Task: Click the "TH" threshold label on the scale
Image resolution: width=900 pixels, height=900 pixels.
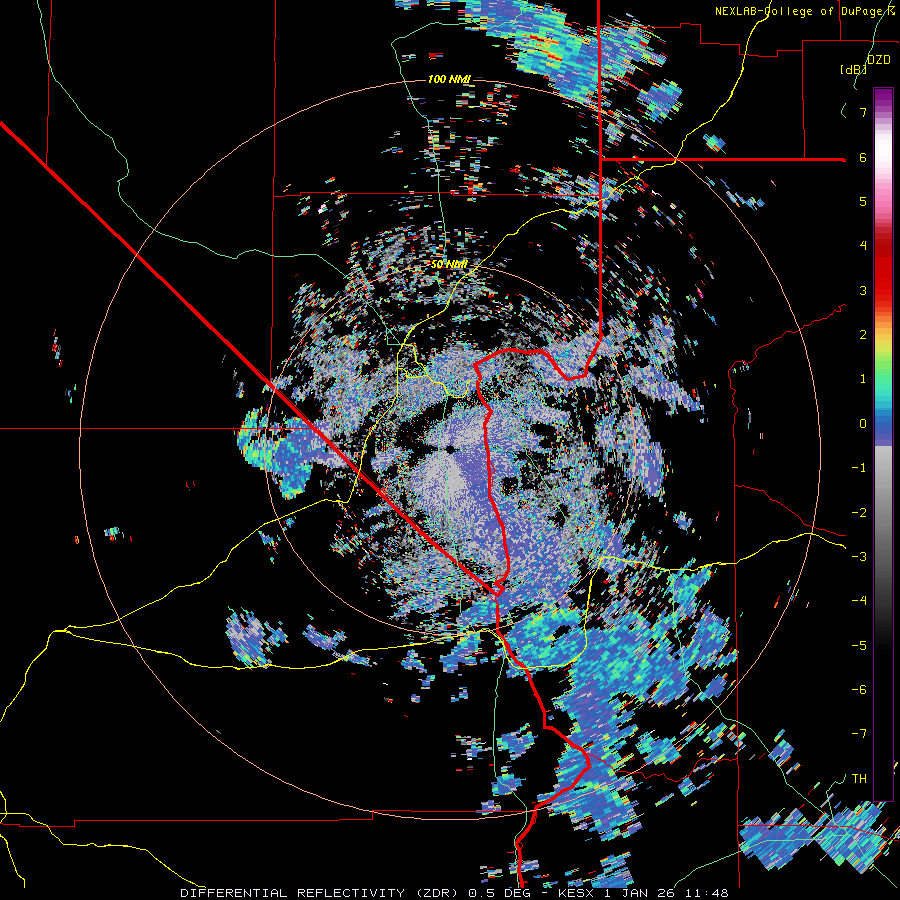Action: 859,779
